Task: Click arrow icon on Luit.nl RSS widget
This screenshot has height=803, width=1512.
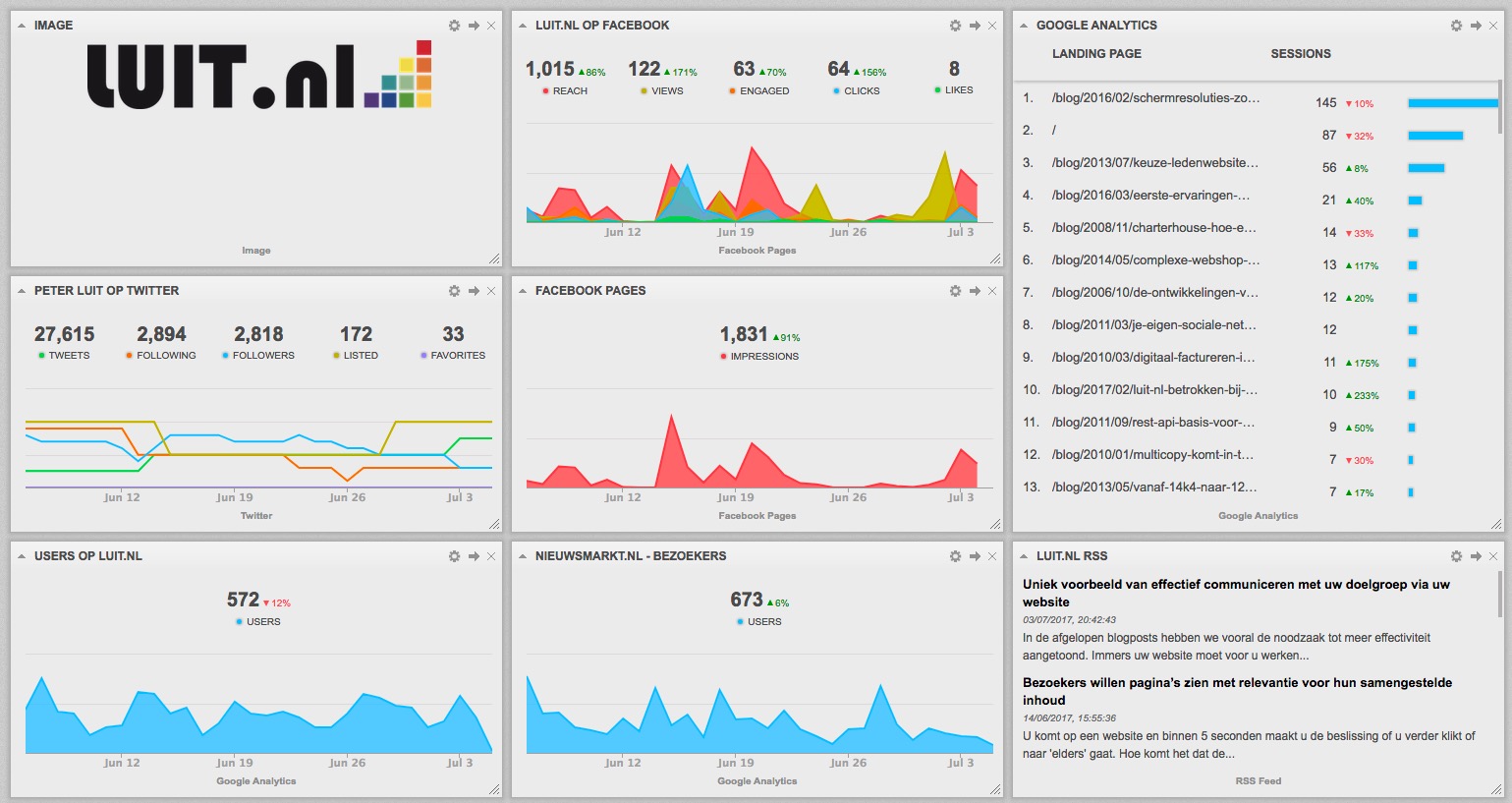Action: 1476,556
